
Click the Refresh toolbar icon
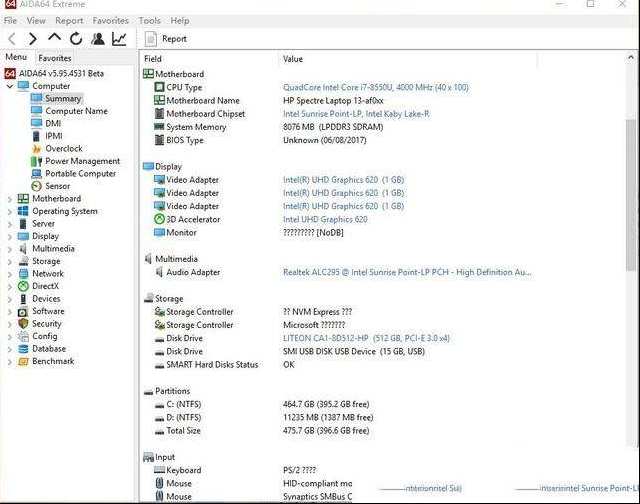click(x=76, y=39)
